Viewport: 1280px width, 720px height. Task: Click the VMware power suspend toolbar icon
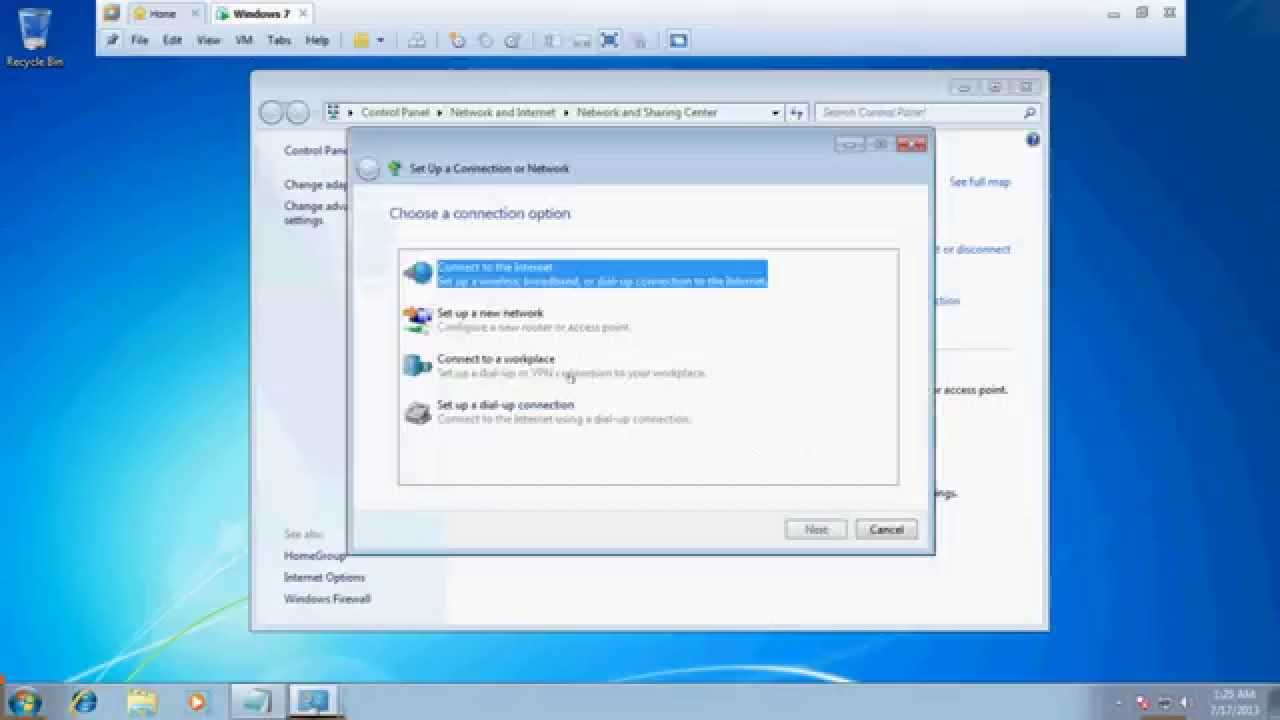pyautogui.click(x=361, y=40)
